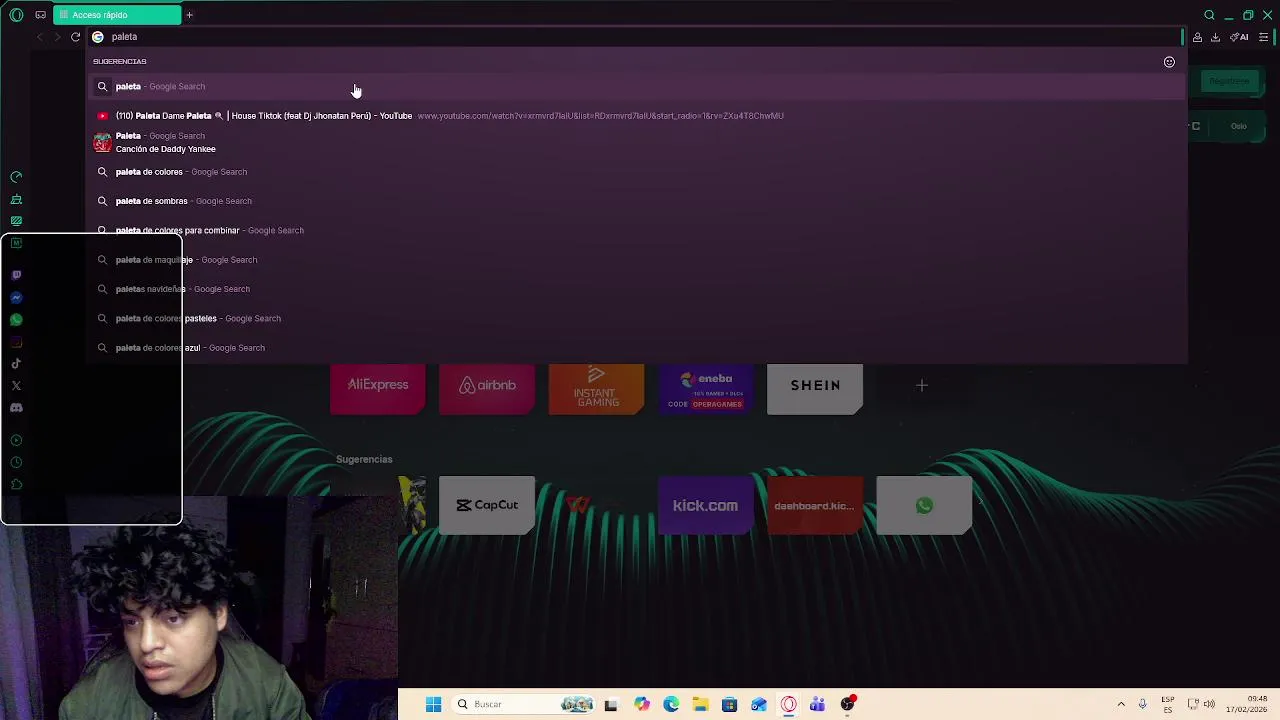Open the AliExpress speed dial tile
Screen dimensions: 1280x720
pyautogui.click(x=378, y=388)
